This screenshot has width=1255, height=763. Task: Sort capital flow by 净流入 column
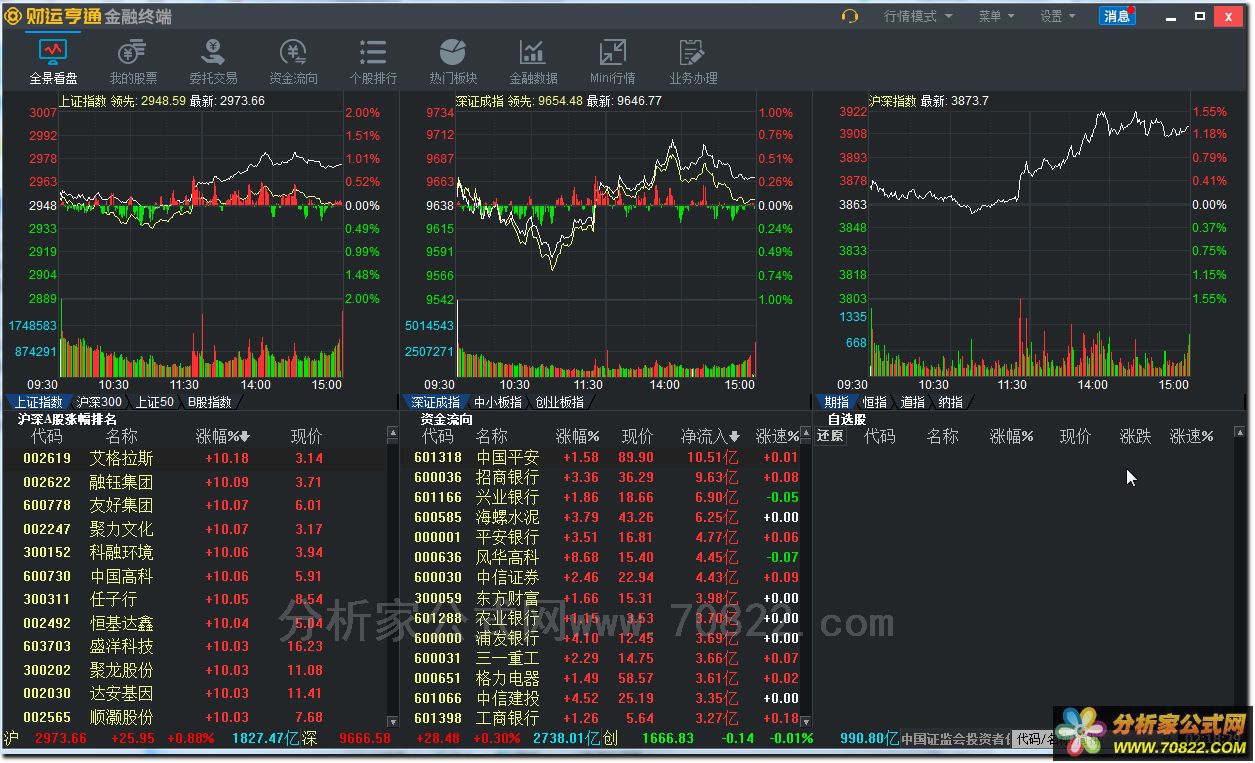[711, 436]
